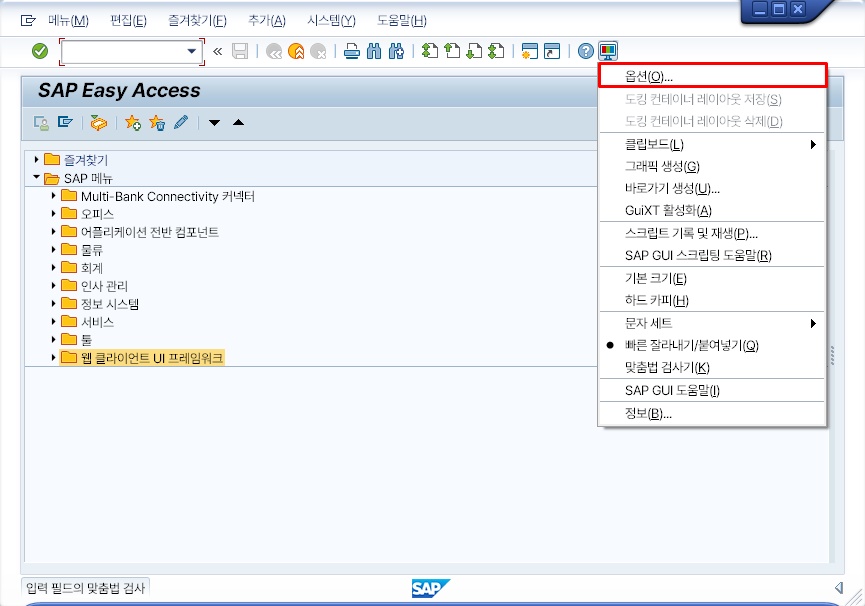Click the SAP Menu icon in Easy Access toolbar
The width and height of the screenshot is (865, 606).
click(65, 122)
